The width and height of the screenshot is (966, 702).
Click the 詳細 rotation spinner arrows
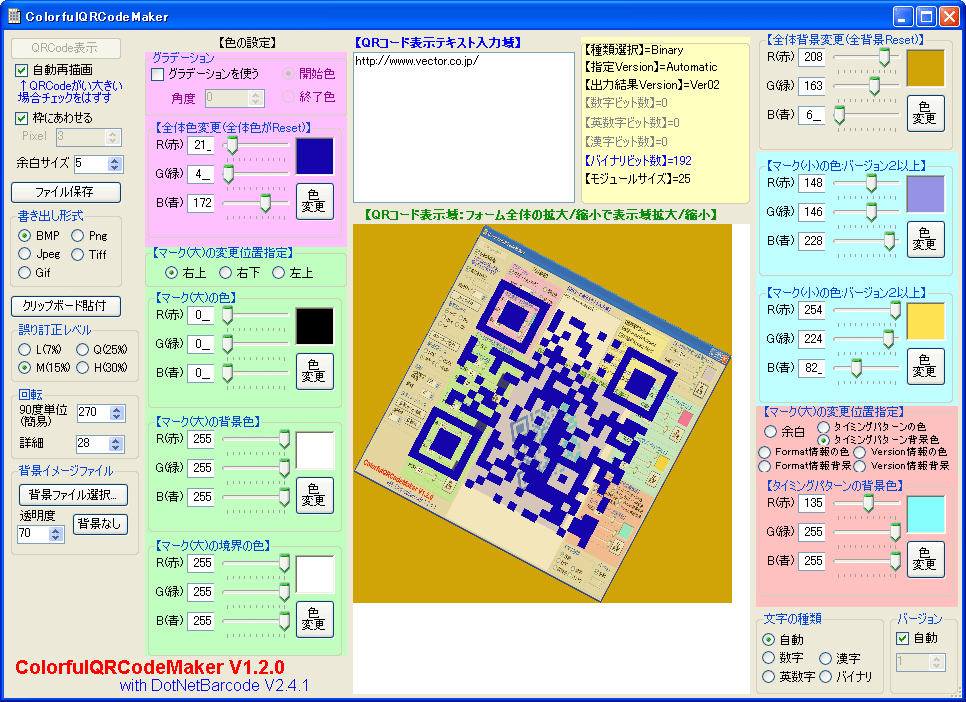click(x=116, y=444)
